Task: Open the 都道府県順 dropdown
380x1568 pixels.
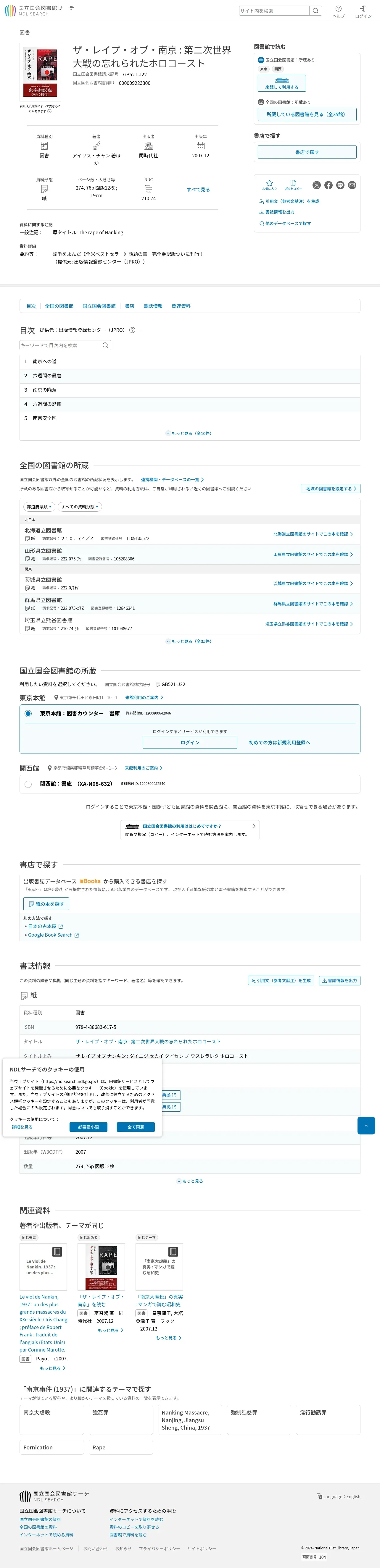Action: pos(39,506)
